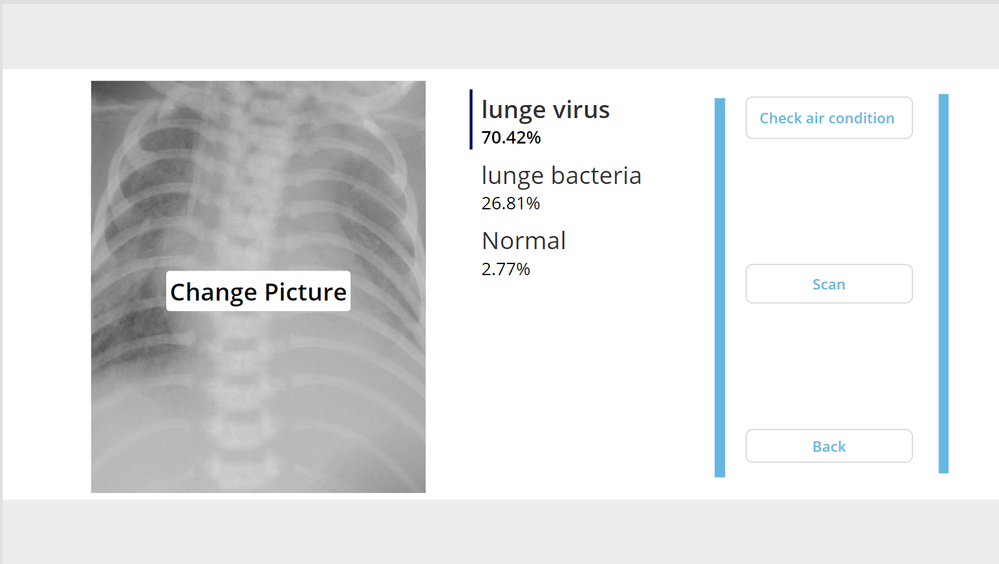This screenshot has height=564, width=999.
Task: Click the gray header strip at top
Action: click(499, 36)
